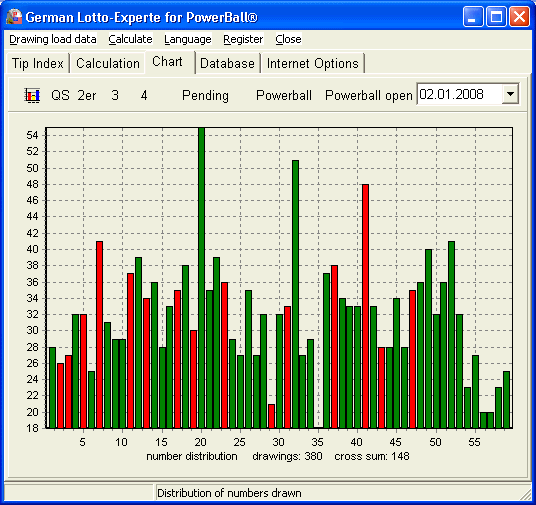Click the tallest green bar at number 20
This screenshot has height=505, width=536.
pos(201,278)
